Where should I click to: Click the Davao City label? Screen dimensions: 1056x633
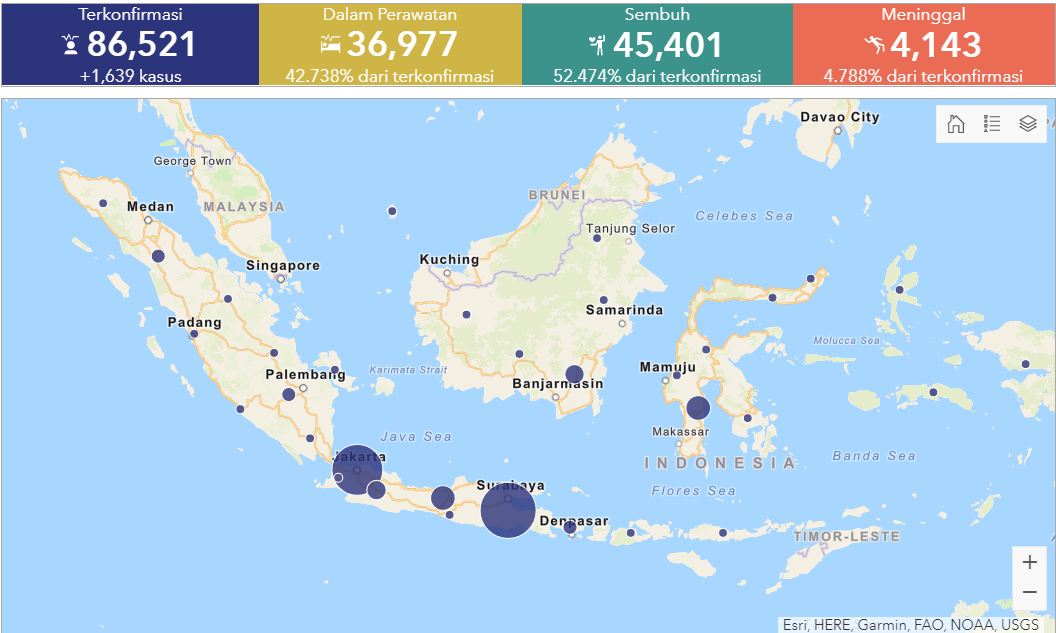pyautogui.click(x=840, y=117)
